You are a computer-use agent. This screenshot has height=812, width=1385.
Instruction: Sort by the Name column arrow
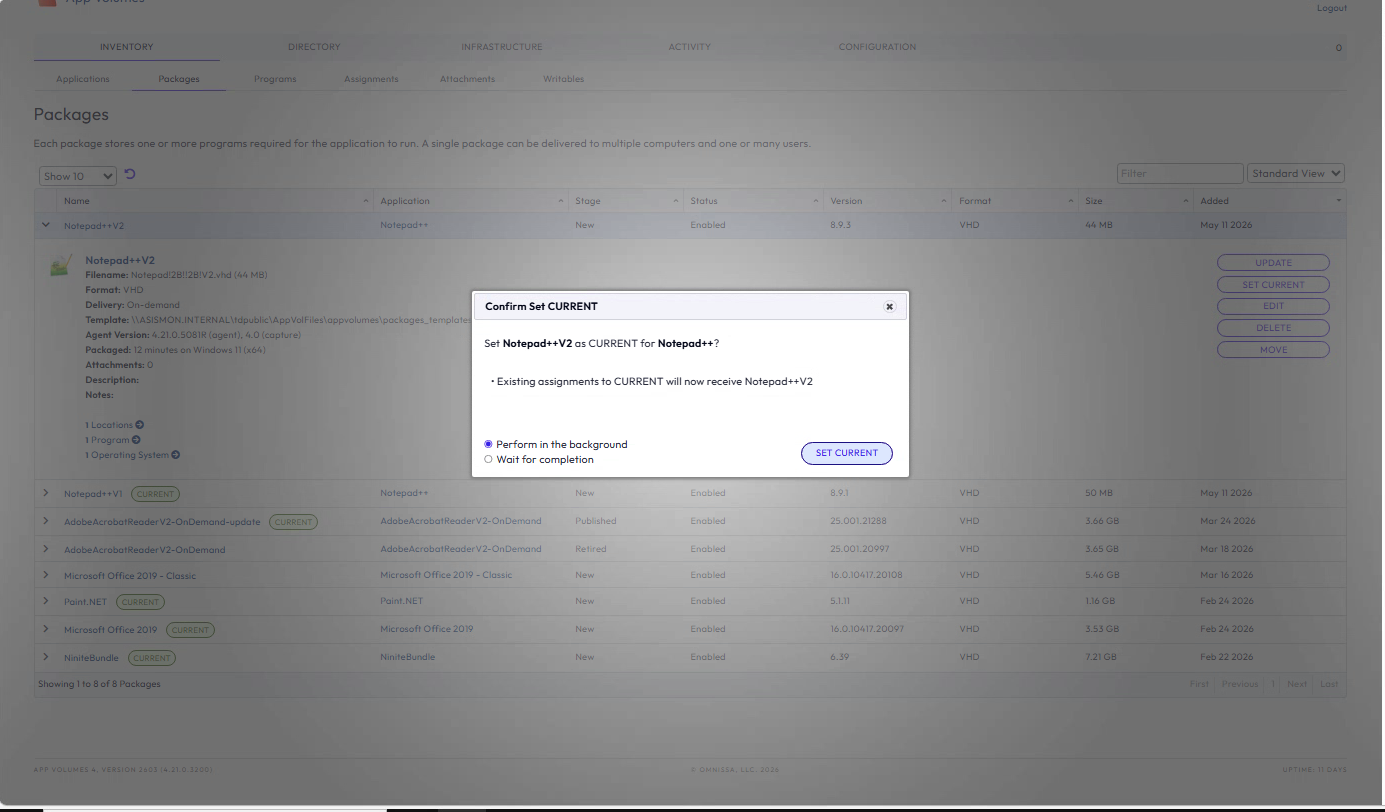(x=365, y=201)
